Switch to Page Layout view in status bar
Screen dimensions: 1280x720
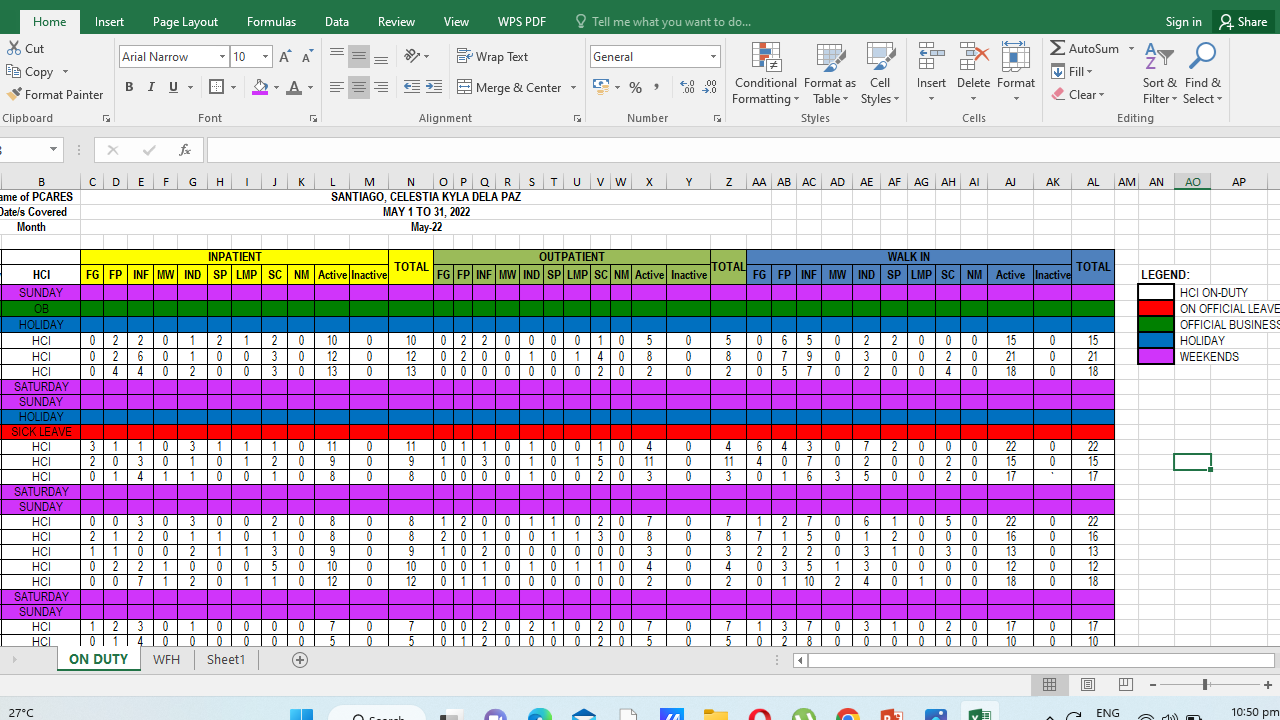1088,684
